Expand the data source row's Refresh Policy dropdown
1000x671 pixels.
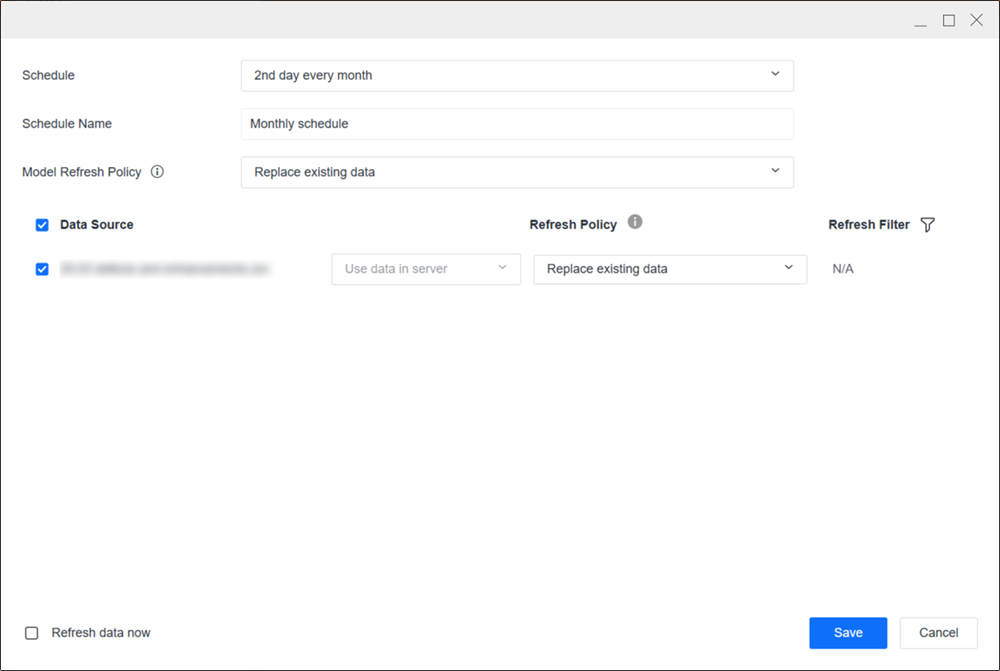point(670,269)
